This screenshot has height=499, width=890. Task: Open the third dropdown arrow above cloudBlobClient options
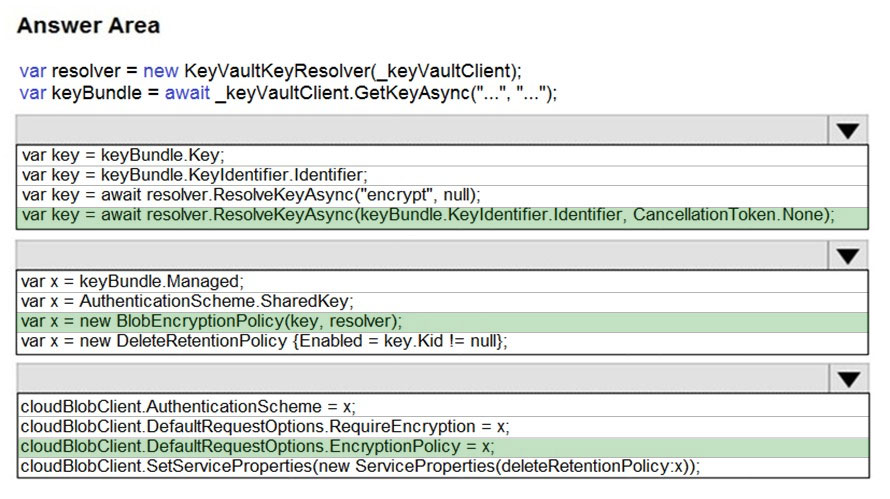[x=849, y=379]
